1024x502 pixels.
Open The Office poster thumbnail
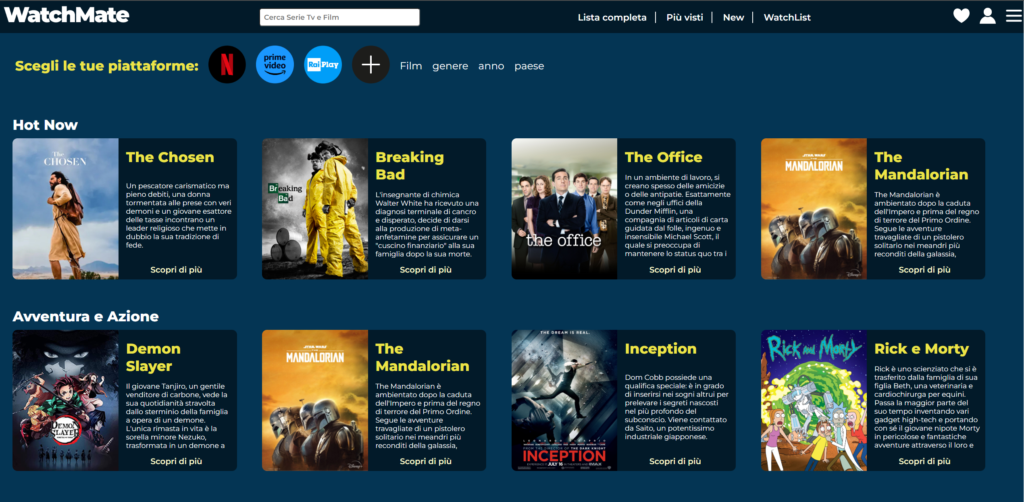(x=564, y=209)
